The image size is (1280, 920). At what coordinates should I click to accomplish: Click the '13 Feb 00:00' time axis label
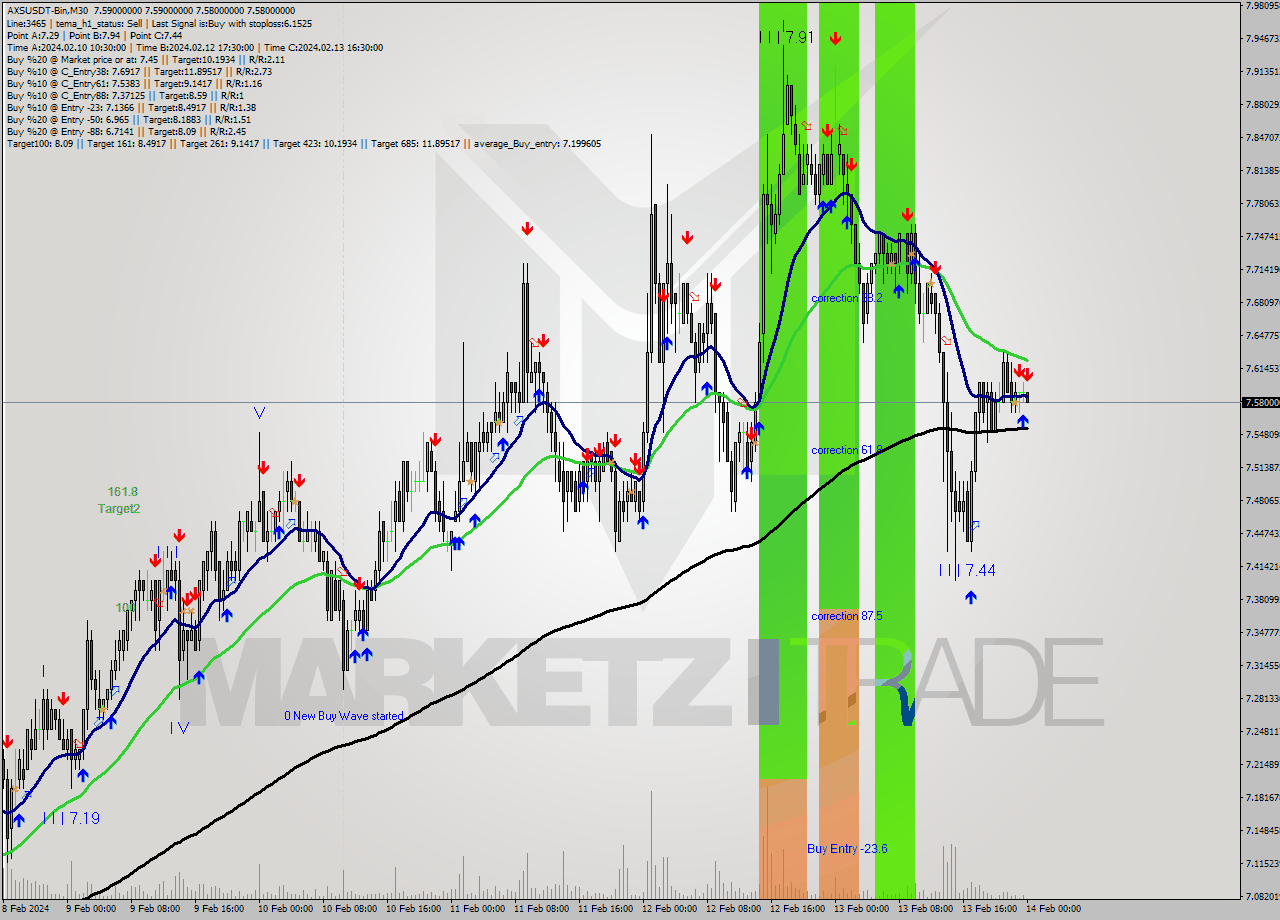[x=861, y=909]
